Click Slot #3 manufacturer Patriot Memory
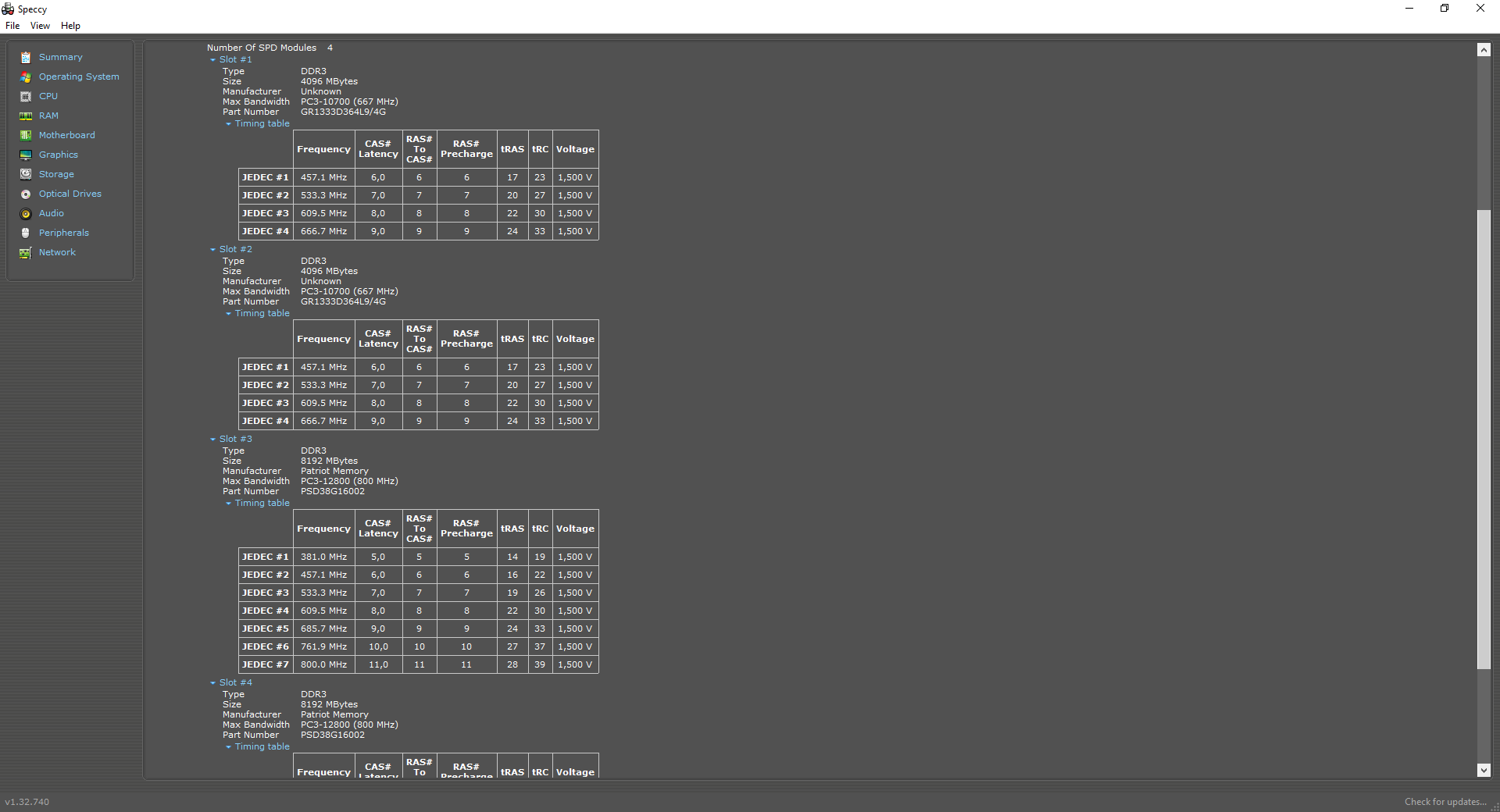This screenshot has width=1500, height=812. [x=334, y=471]
